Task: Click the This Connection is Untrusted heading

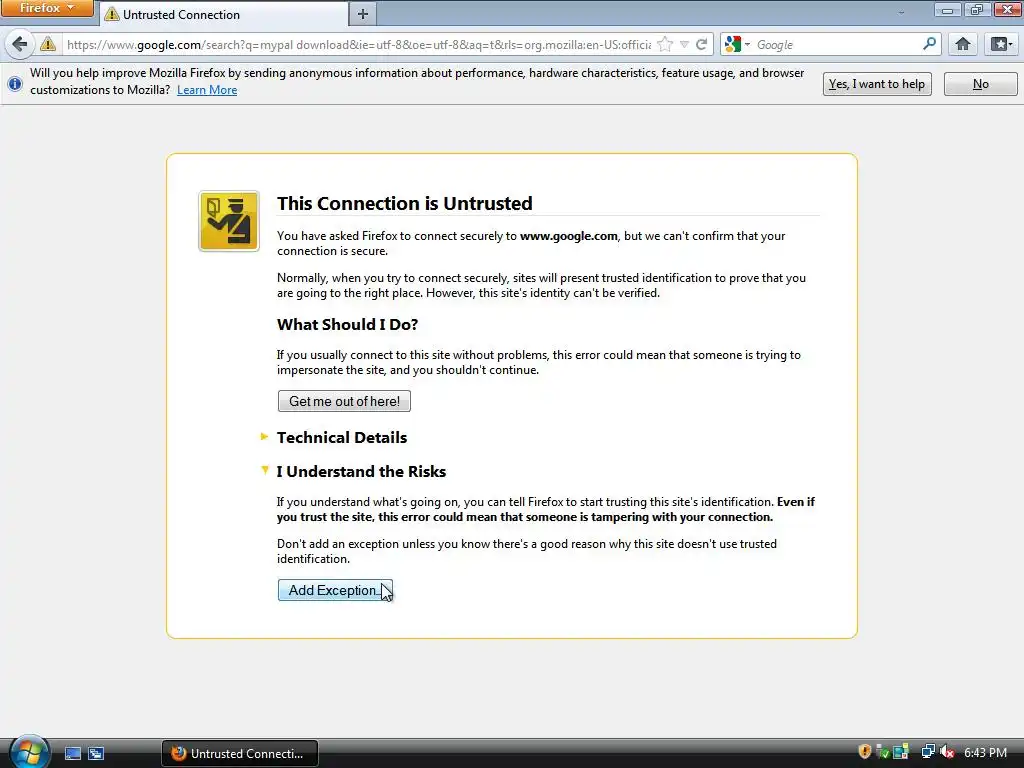Action: (x=405, y=203)
